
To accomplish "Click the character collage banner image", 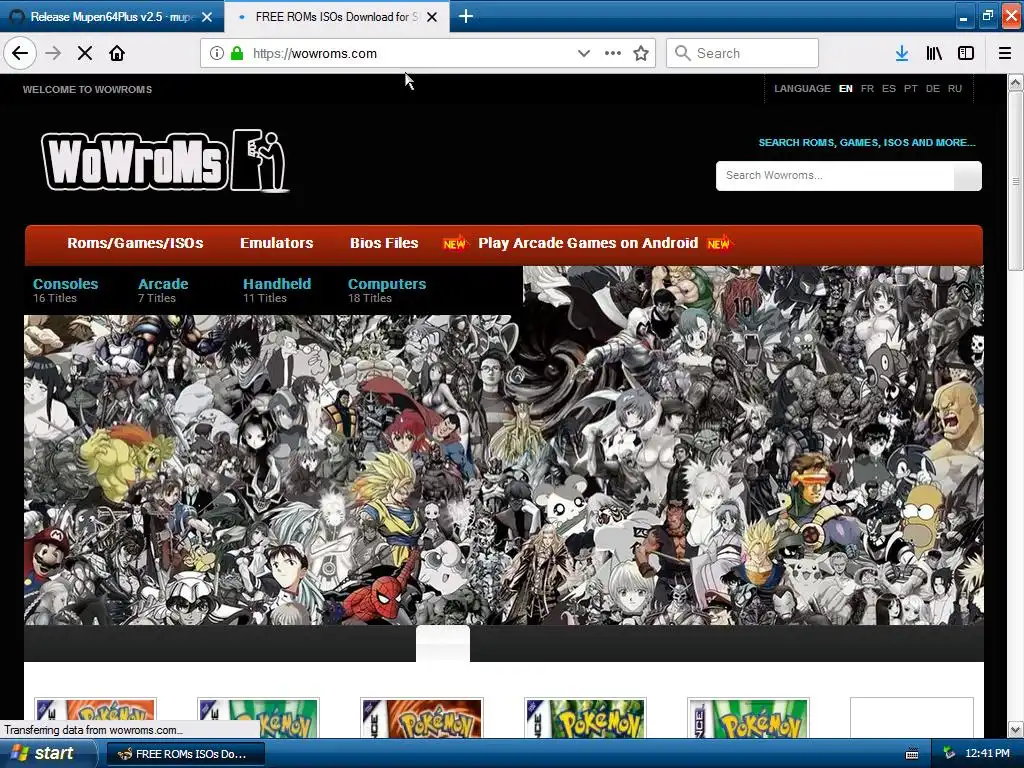I will click(504, 445).
